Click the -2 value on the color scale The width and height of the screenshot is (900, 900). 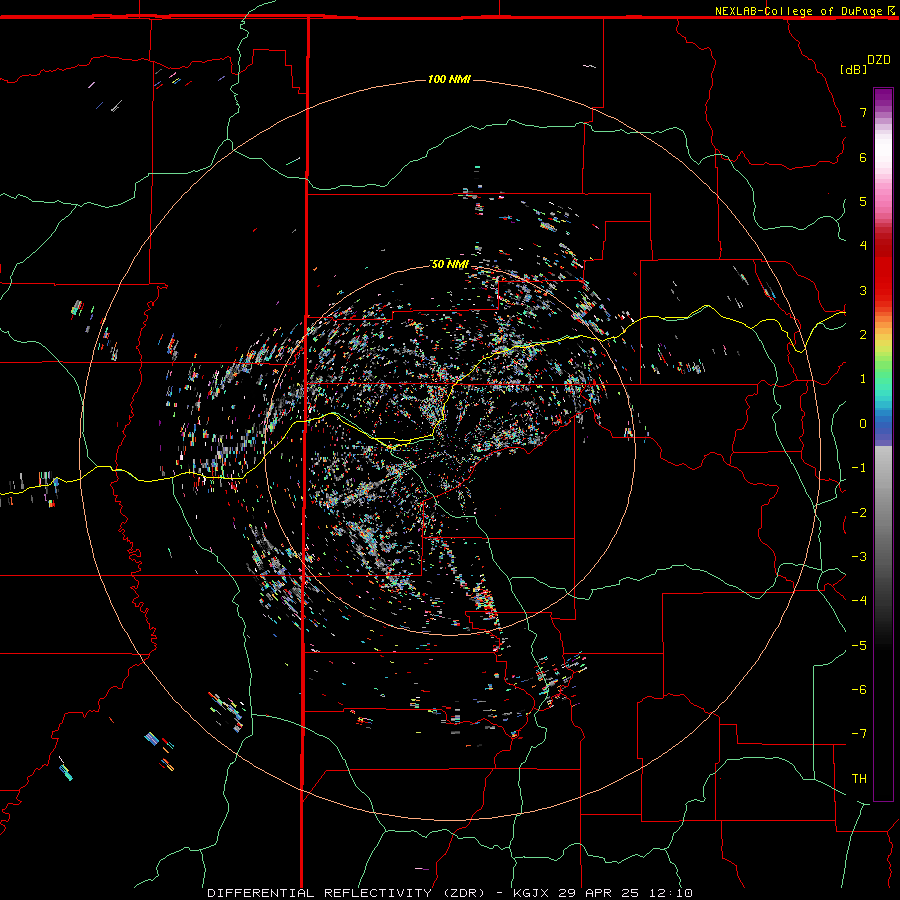coord(859,513)
